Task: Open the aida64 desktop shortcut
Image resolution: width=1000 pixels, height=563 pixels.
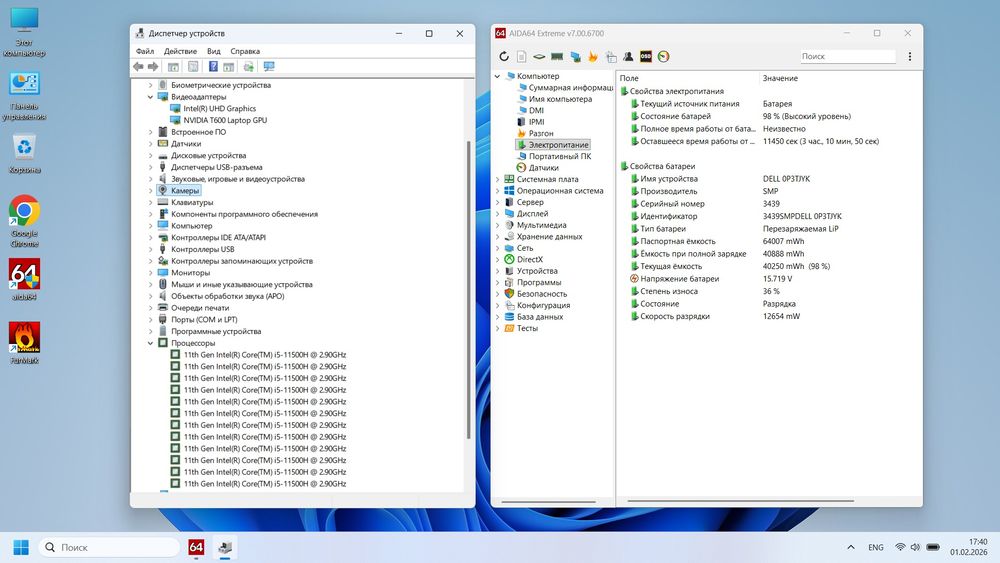Action: [x=24, y=280]
